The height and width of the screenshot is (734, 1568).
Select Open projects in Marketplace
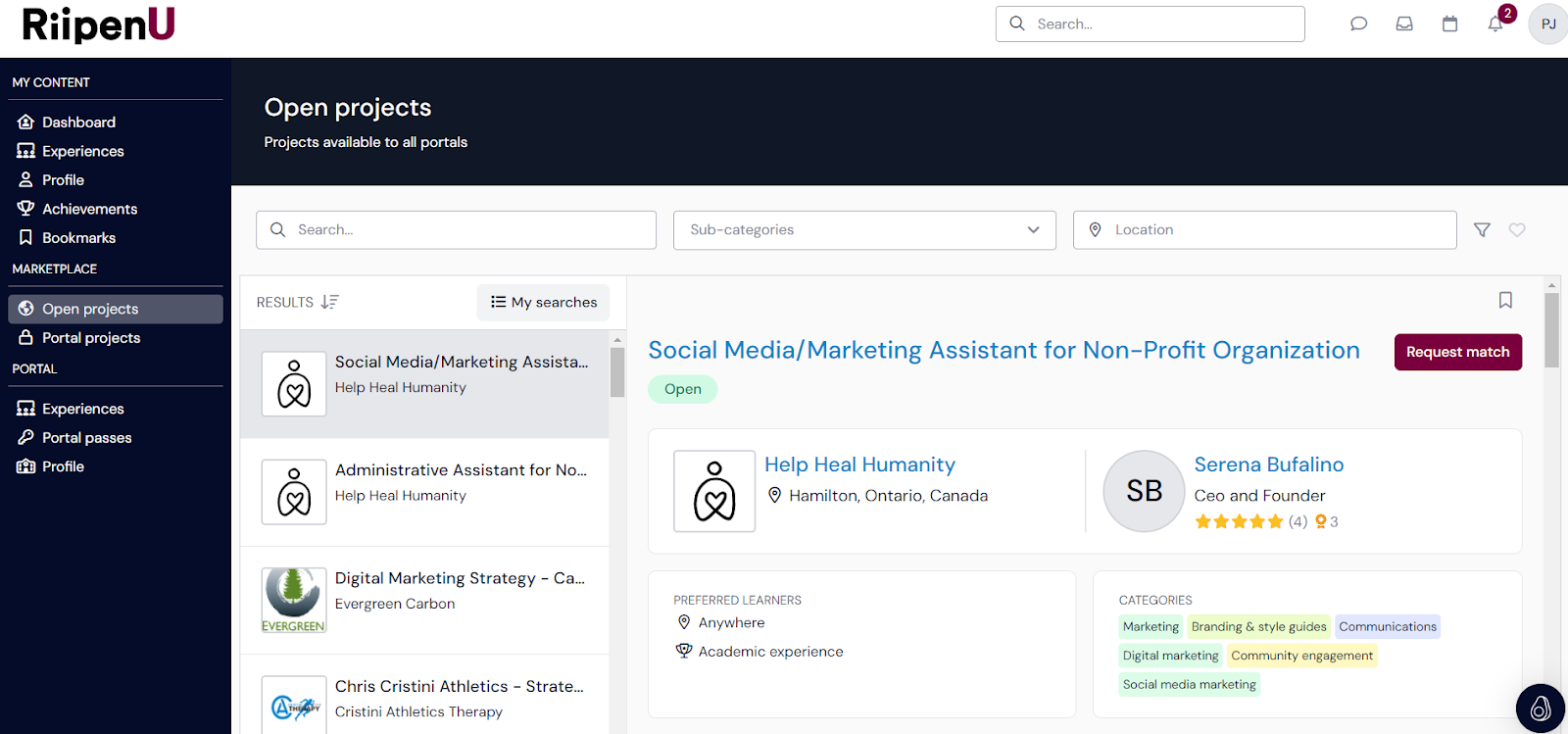click(116, 309)
